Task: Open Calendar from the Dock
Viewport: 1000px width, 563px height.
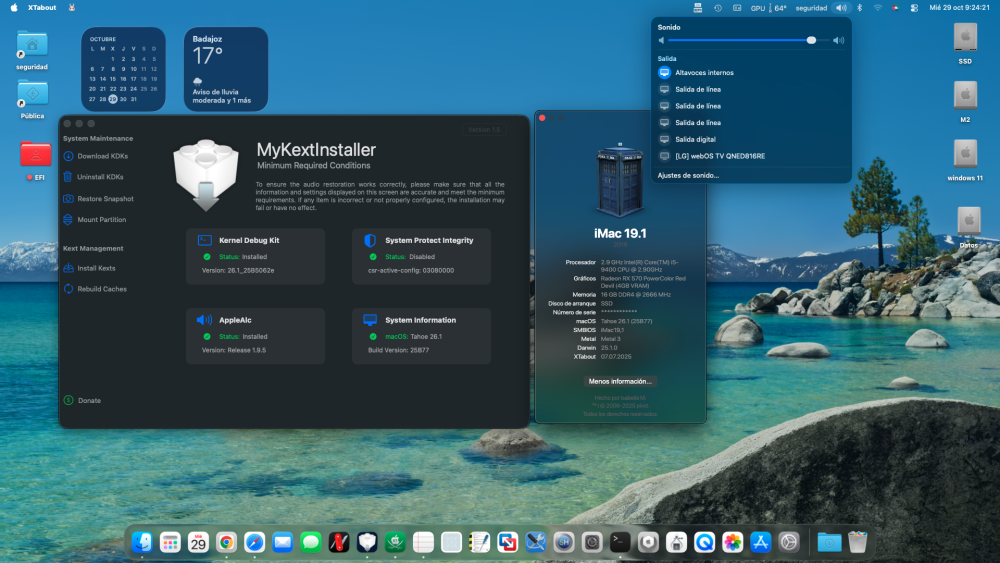Action: (198, 542)
